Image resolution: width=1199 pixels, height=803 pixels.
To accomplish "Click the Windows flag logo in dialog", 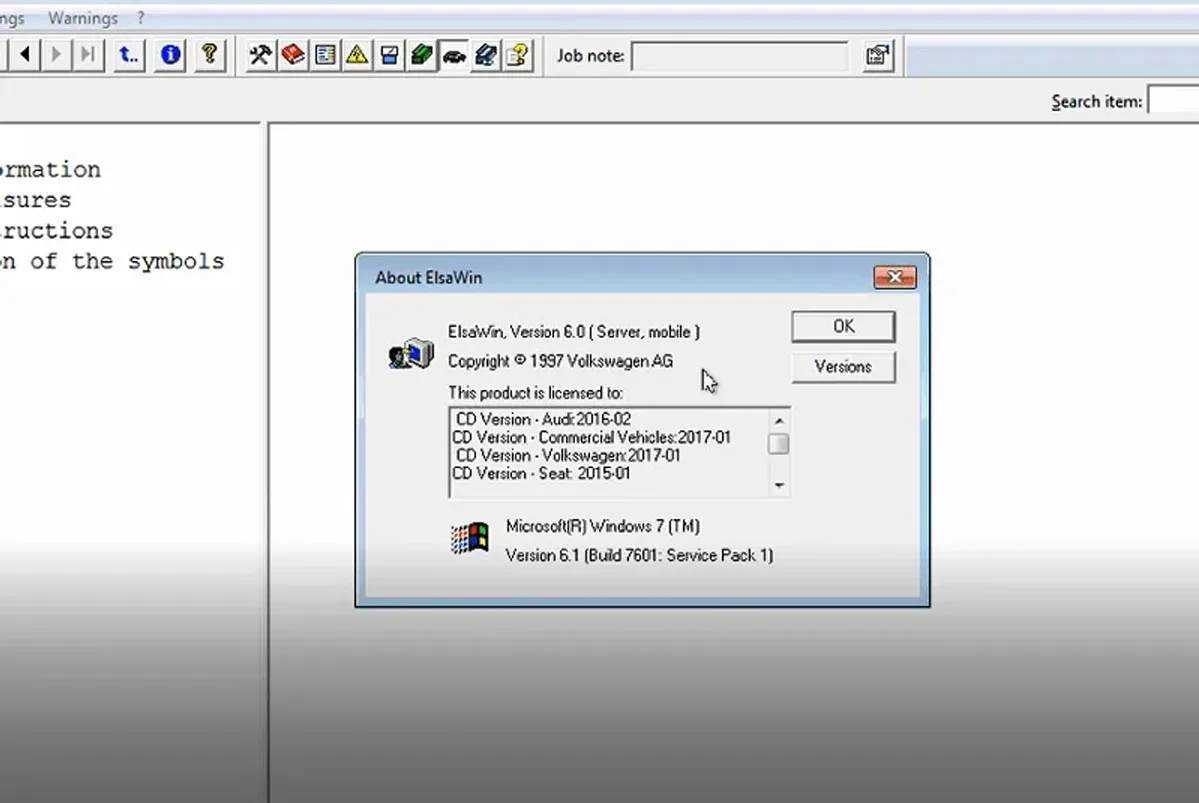I will (x=470, y=538).
